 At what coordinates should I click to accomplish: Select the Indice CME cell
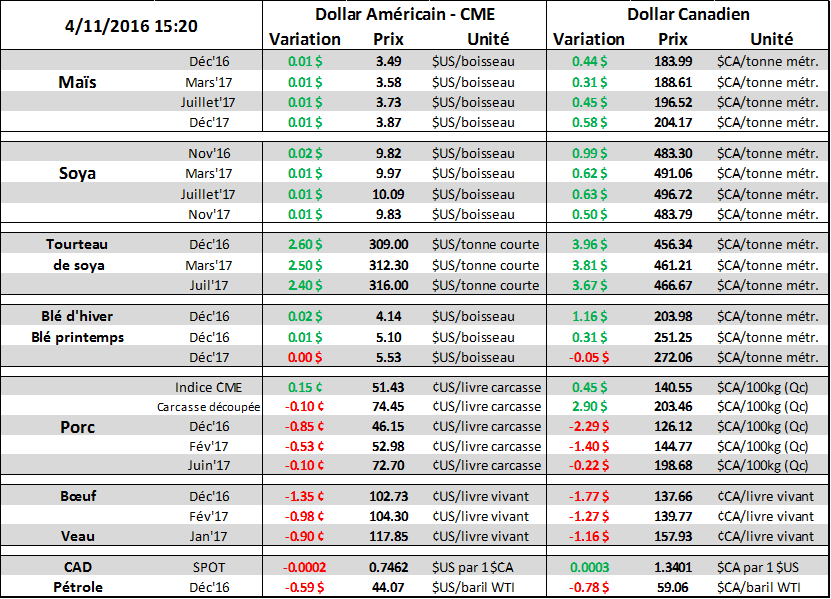(x=208, y=387)
